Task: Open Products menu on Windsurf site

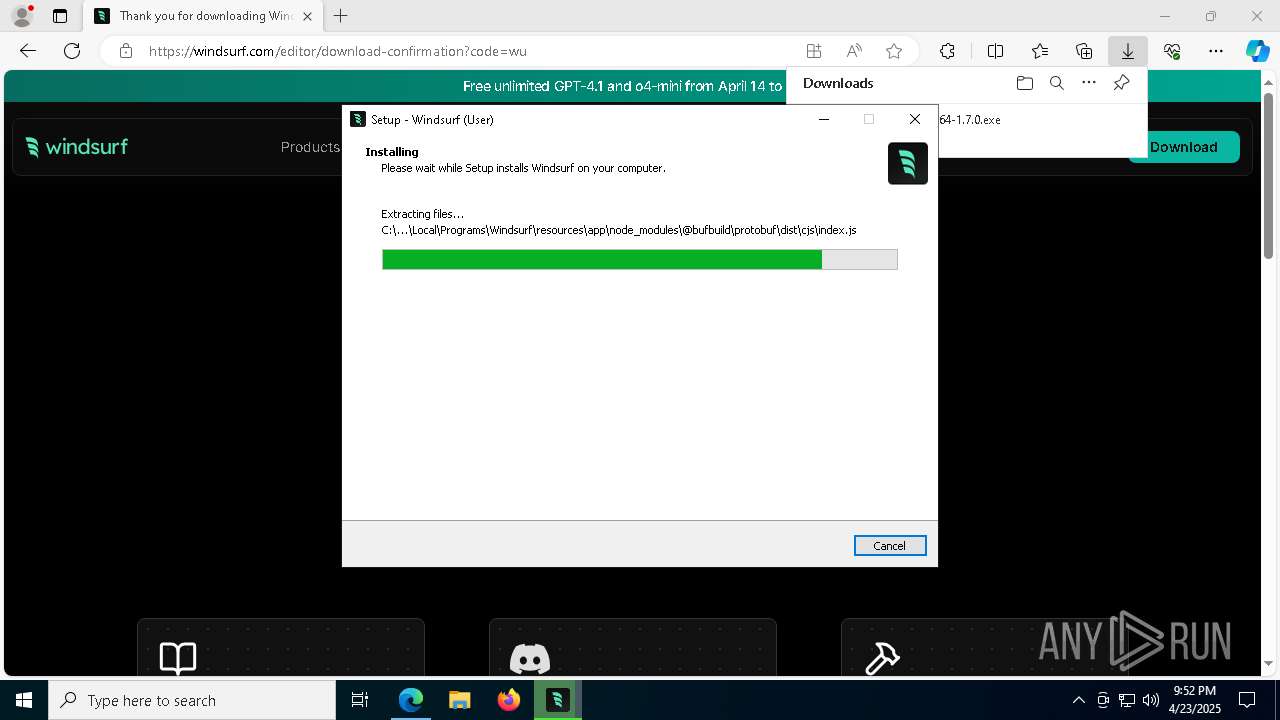Action: 310,147
